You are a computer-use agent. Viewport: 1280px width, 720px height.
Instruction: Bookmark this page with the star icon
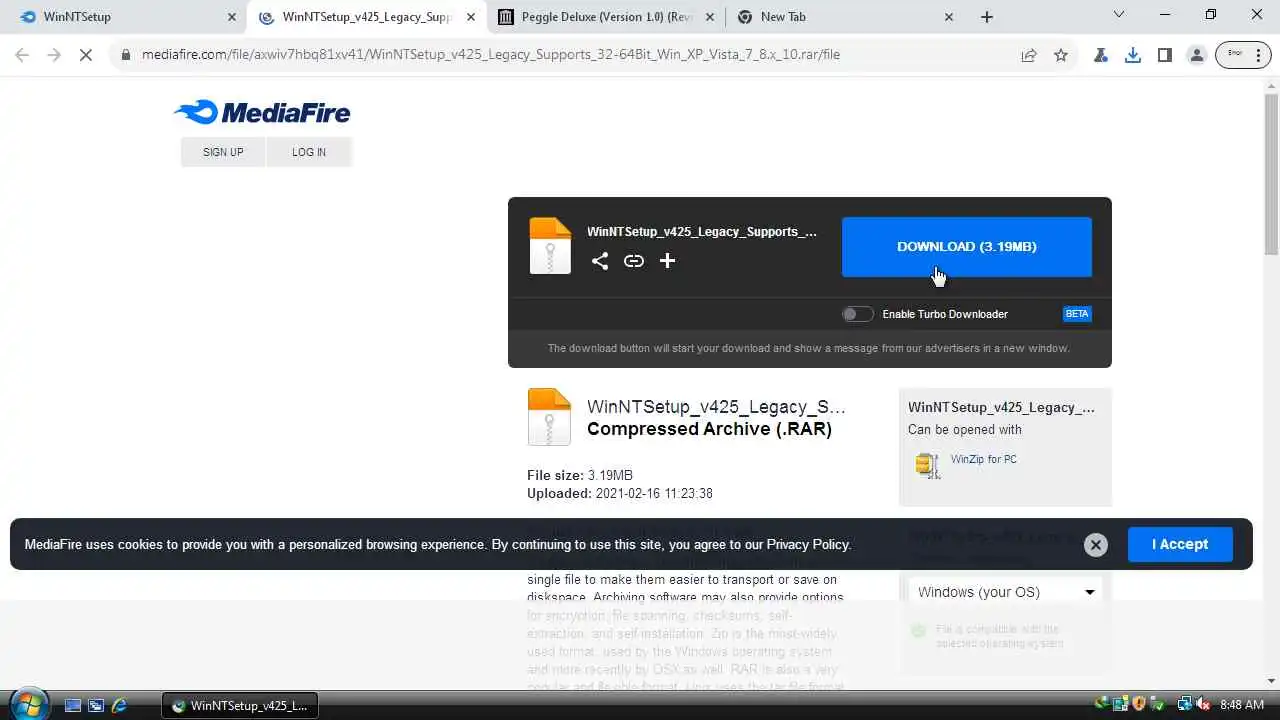click(x=1061, y=55)
